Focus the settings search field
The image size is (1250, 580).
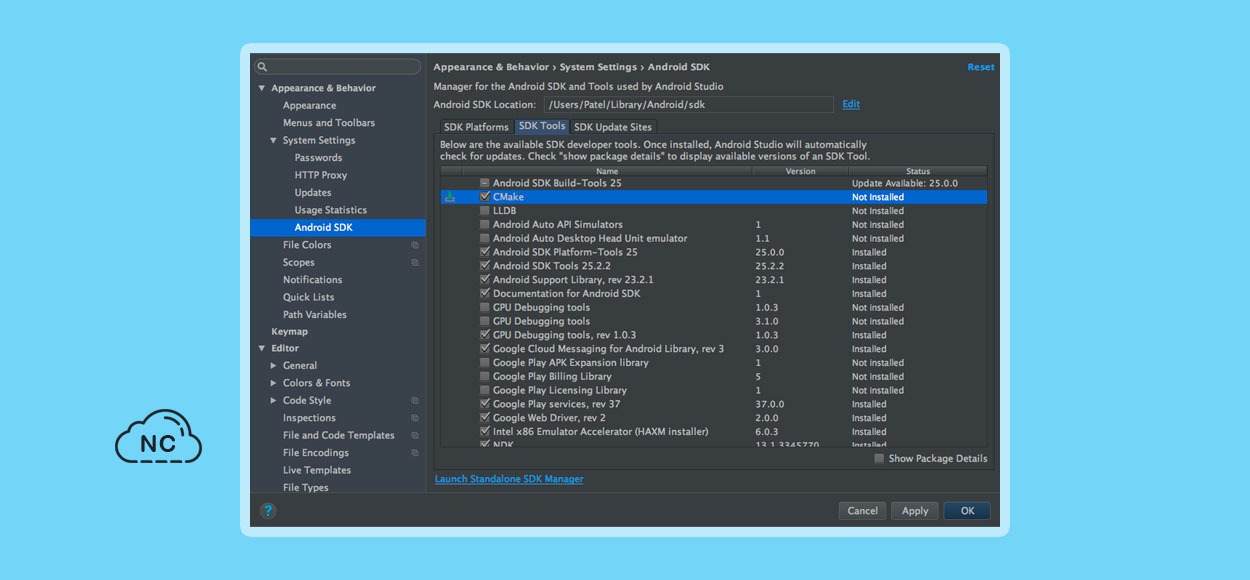pos(338,67)
